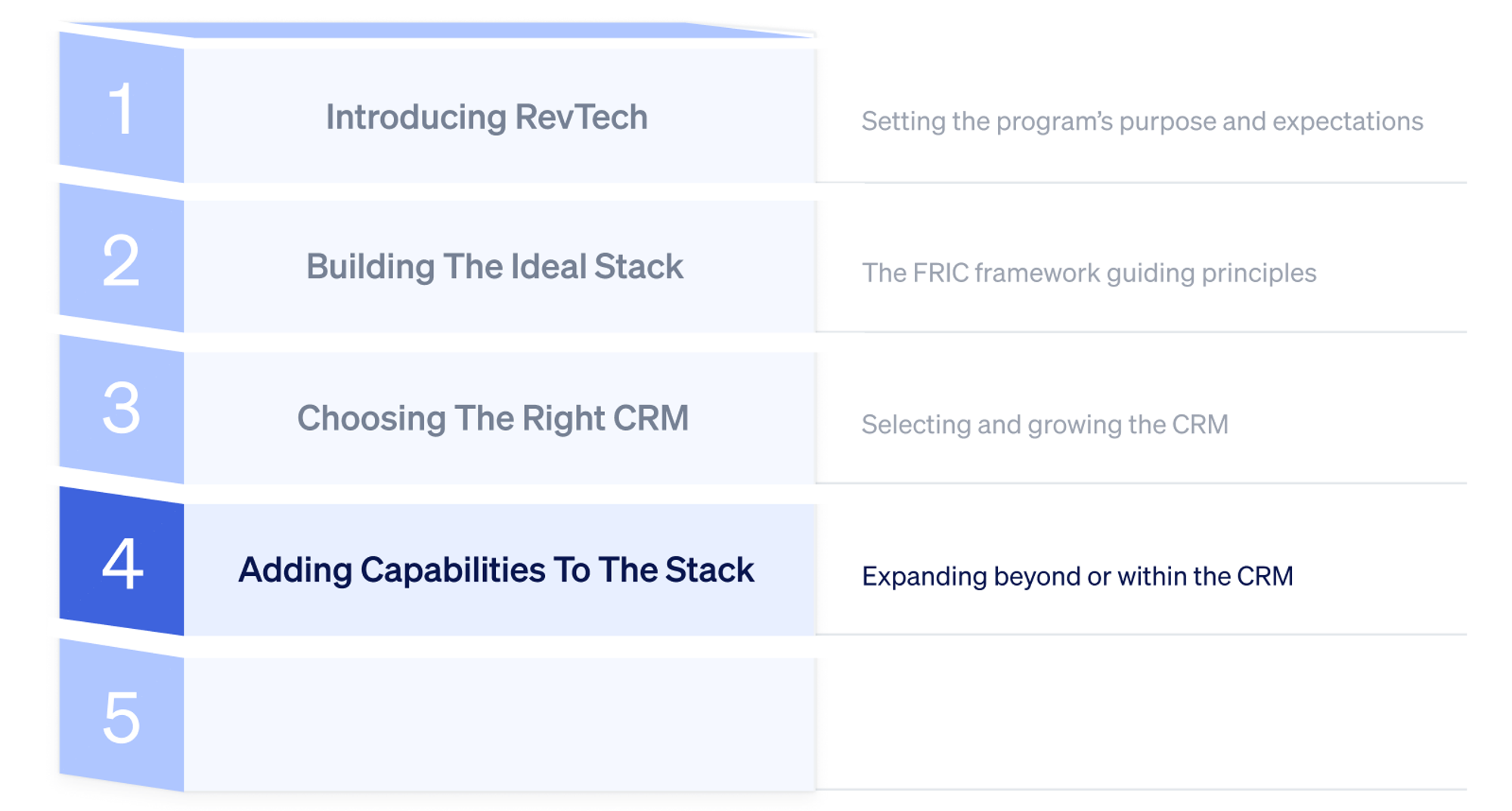Open the Choosing The Right CRM step

492,418
